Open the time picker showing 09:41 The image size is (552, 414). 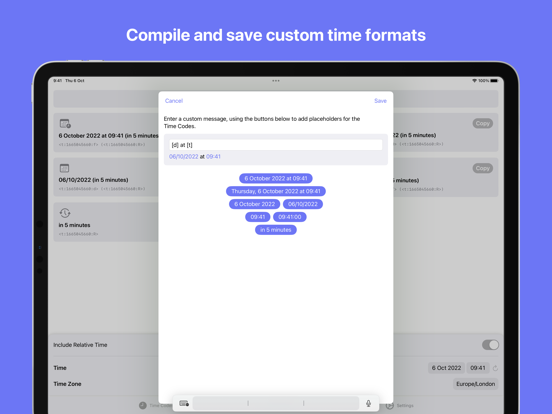coord(478,368)
